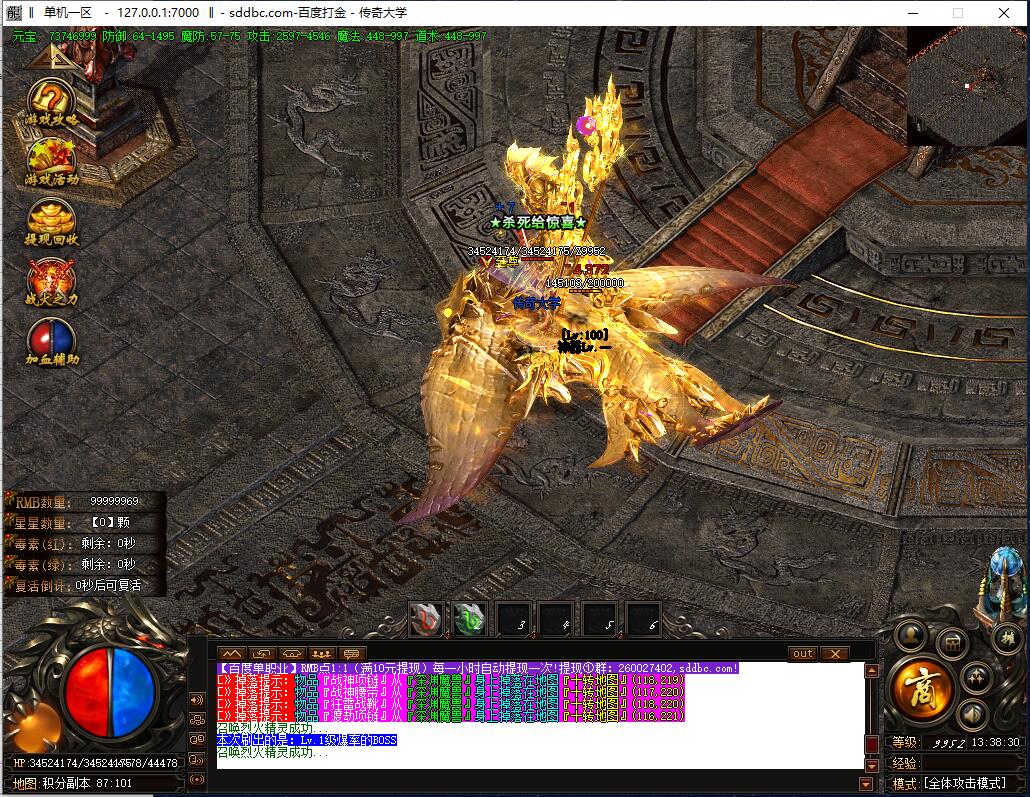Toggle the group chat channel button
The width and height of the screenshot is (1030, 797).
click(x=196, y=719)
